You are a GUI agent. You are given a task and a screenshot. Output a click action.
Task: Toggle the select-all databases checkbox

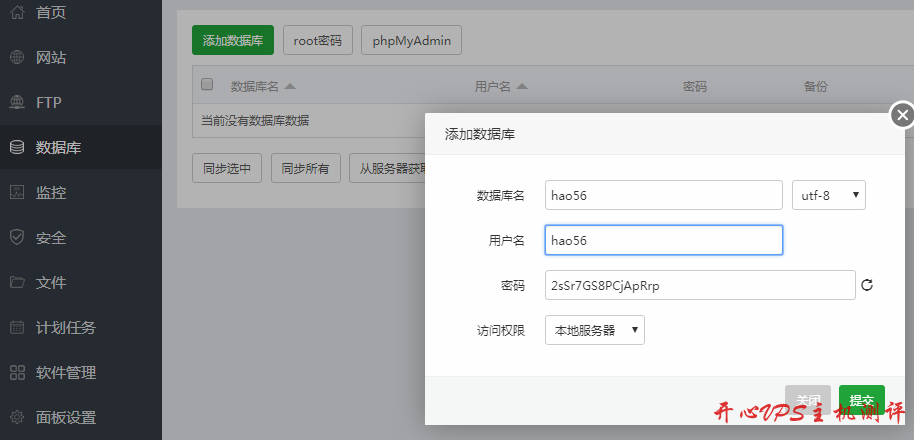pyautogui.click(x=207, y=85)
